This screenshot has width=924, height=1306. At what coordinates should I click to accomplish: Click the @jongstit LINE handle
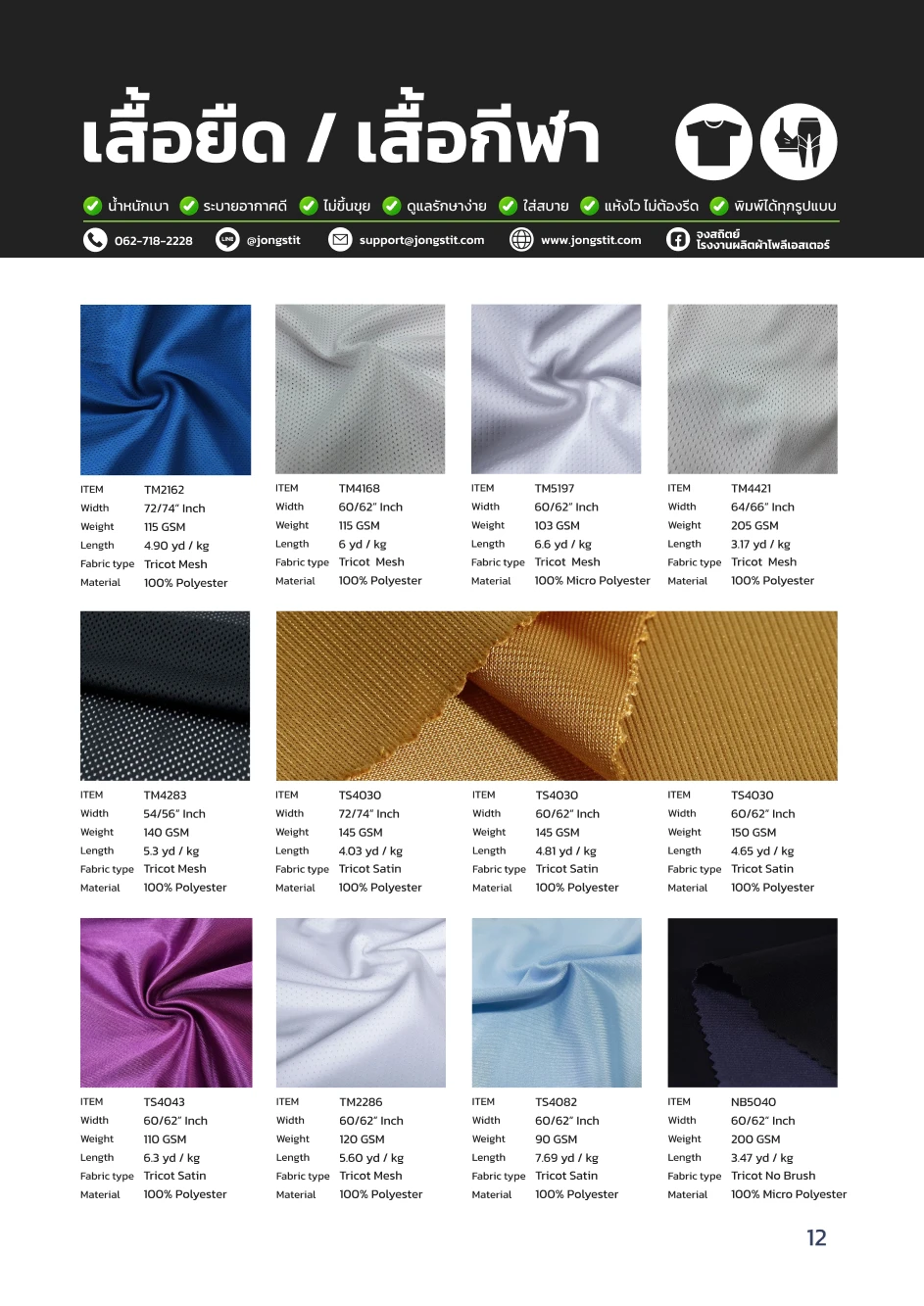pos(273,240)
